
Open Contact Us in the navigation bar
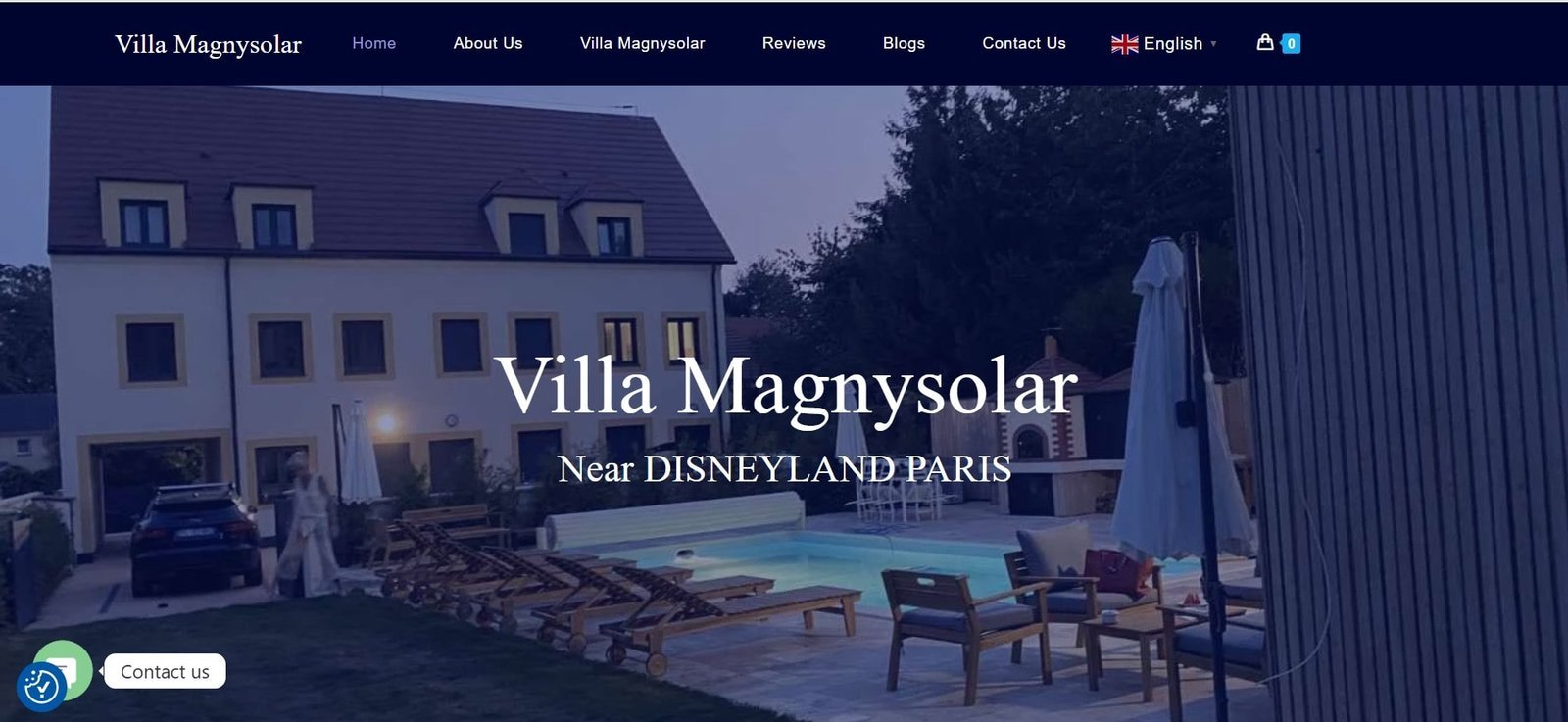pos(1024,43)
